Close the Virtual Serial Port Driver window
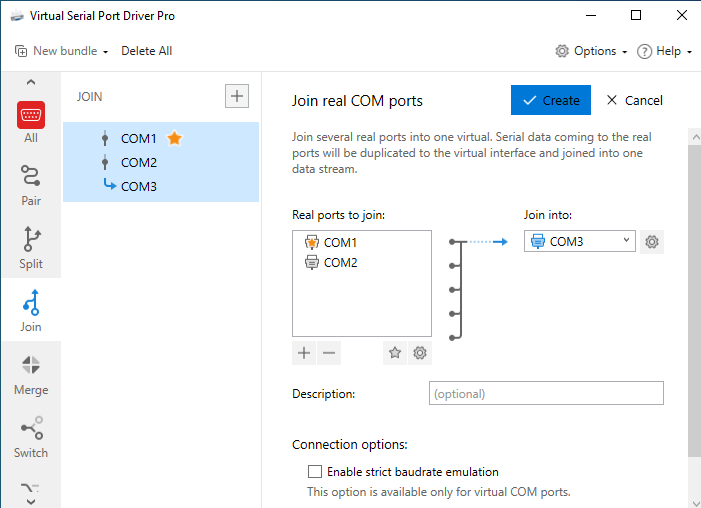Viewport: 701px width, 508px height. (682, 16)
